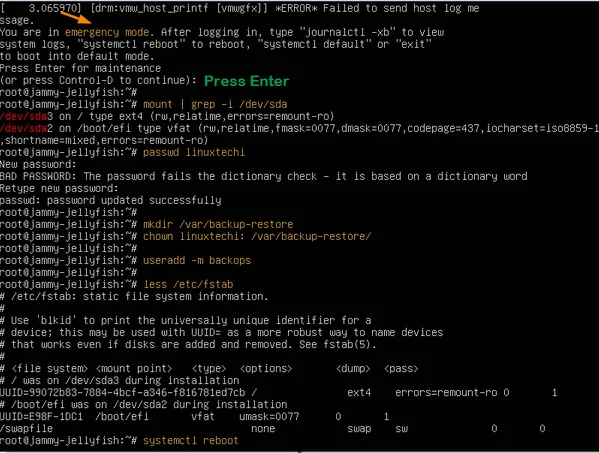Viewport: 599px width, 453px height.
Task: Click the 'mkdir /var/backup-restore' command
Action: [218, 225]
